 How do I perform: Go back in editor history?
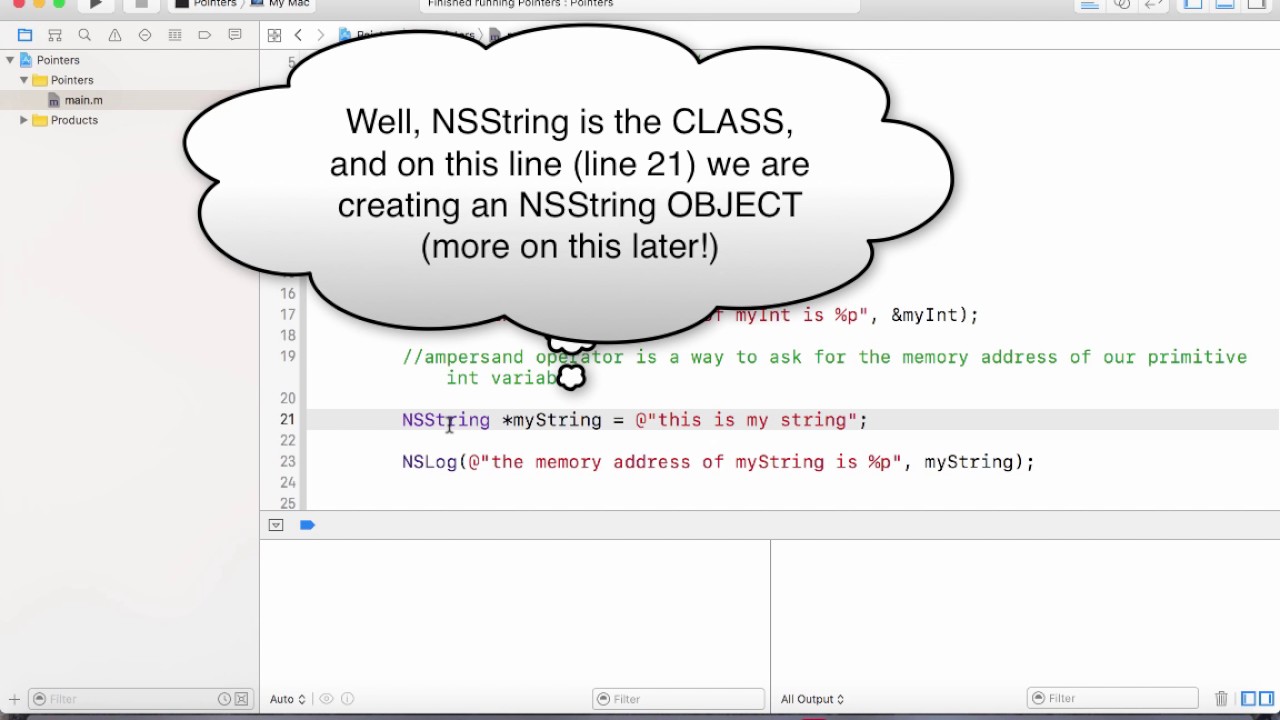(x=298, y=35)
